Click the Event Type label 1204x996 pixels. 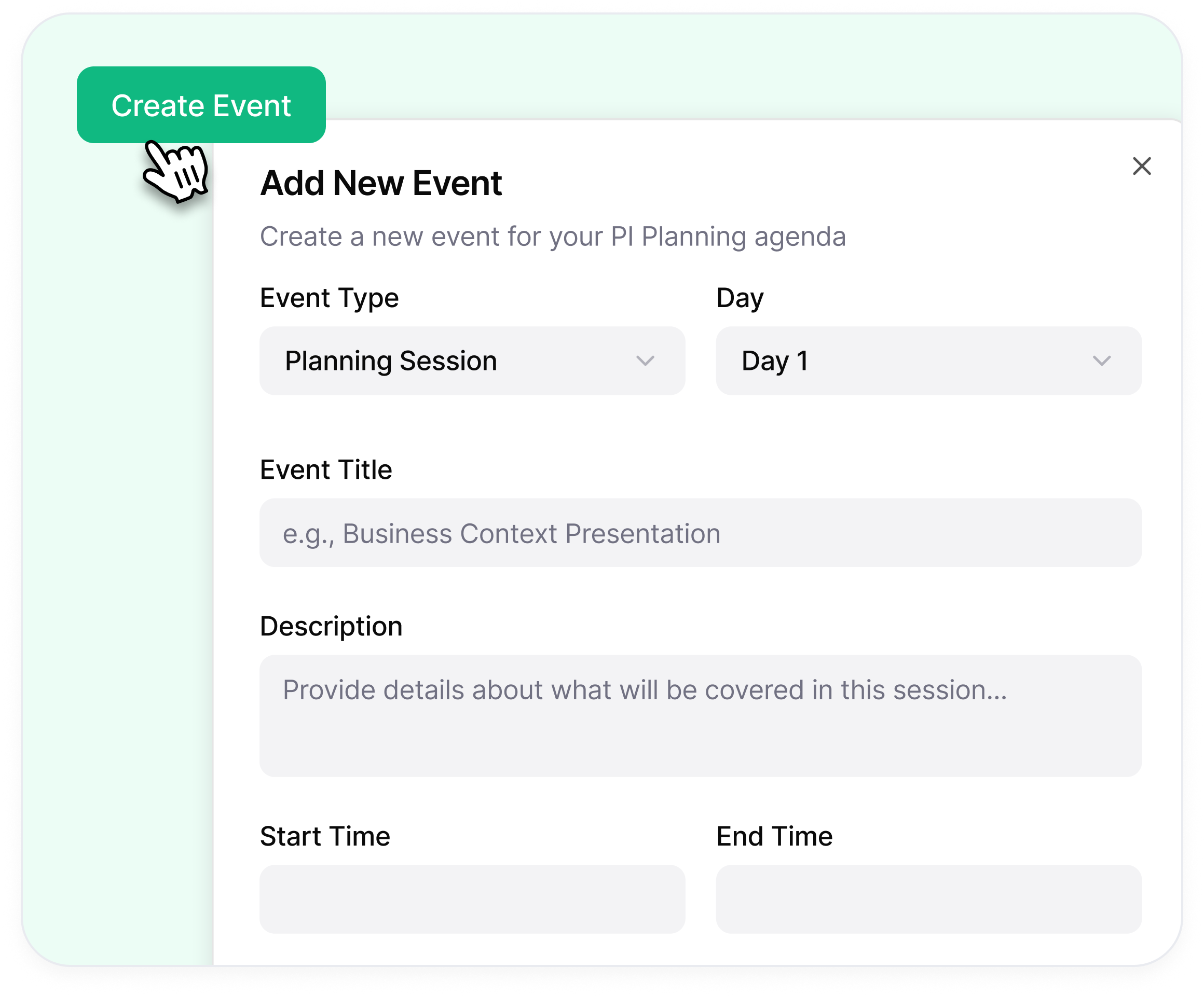coord(329,298)
